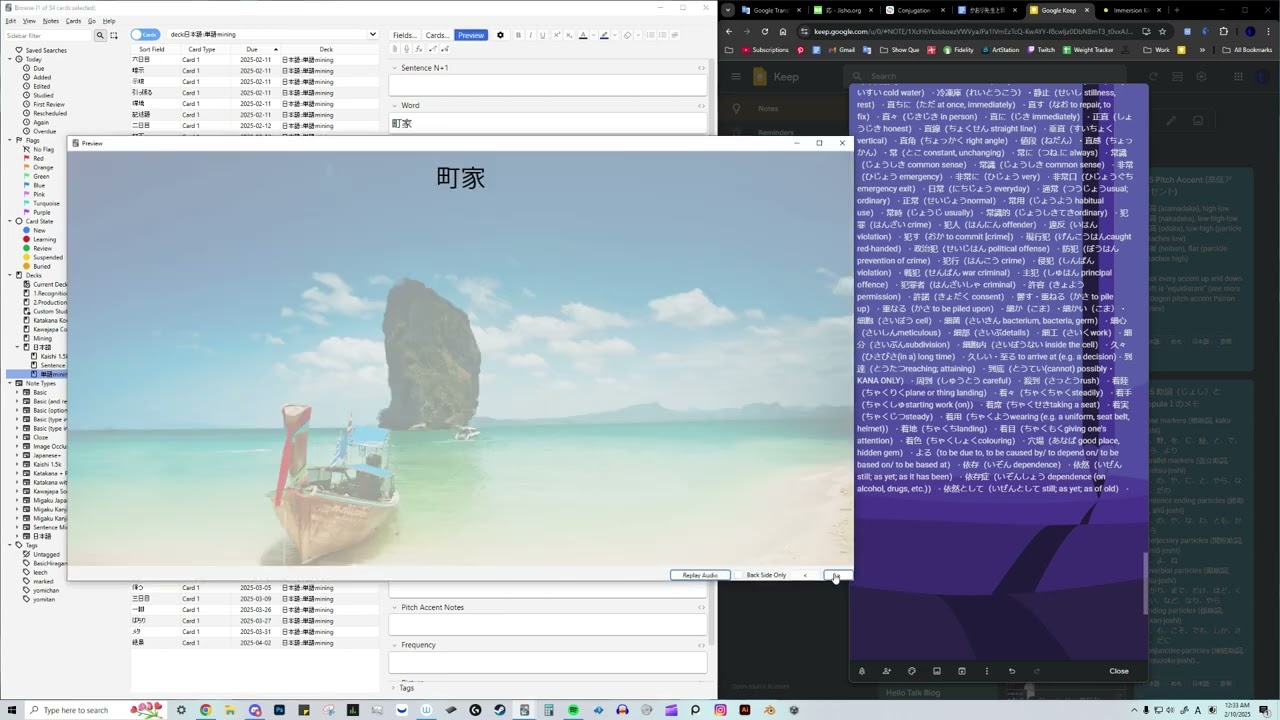Click the sidebar search tool icon

click(100, 35)
